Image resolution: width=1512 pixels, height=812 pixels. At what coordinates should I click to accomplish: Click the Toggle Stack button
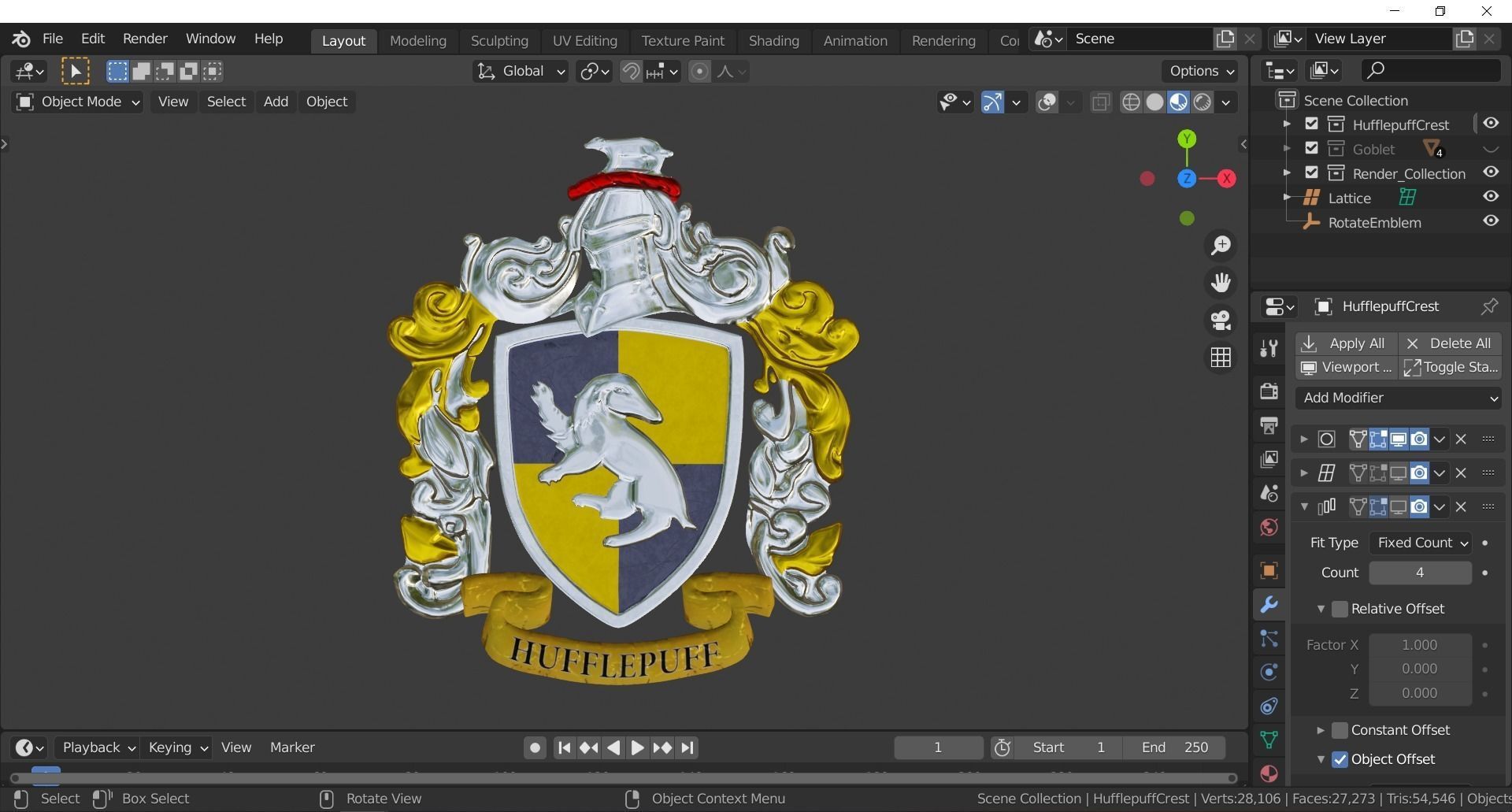pyautogui.click(x=1451, y=367)
